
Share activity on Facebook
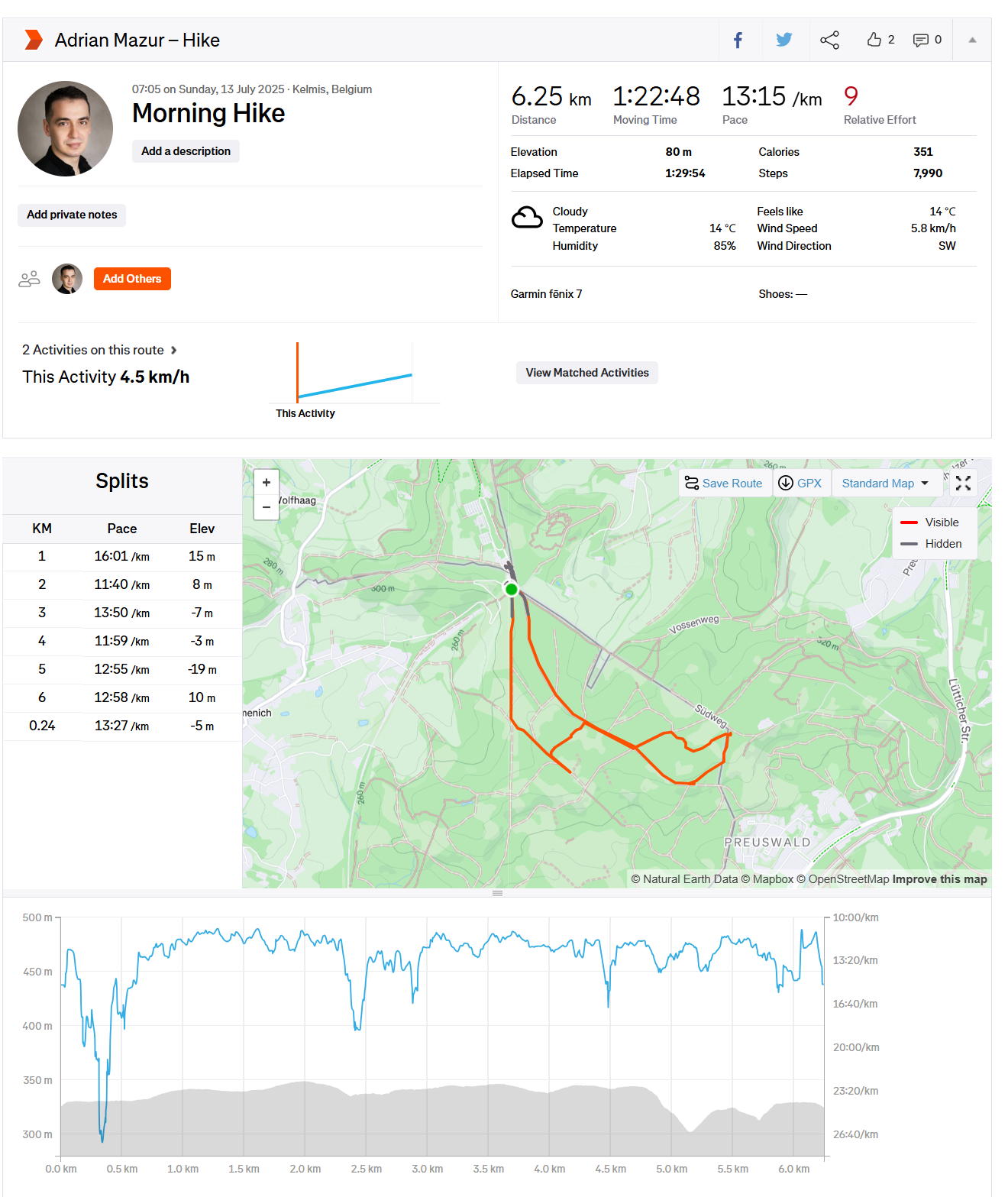coord(738,40)
